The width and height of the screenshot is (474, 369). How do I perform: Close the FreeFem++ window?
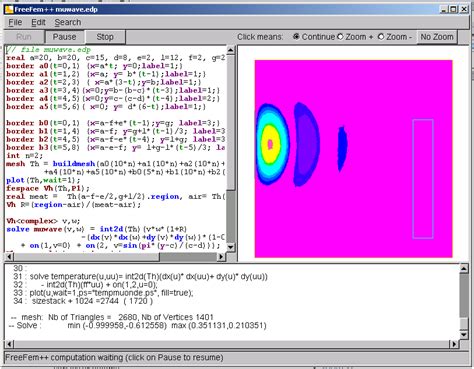click(464, 9)
